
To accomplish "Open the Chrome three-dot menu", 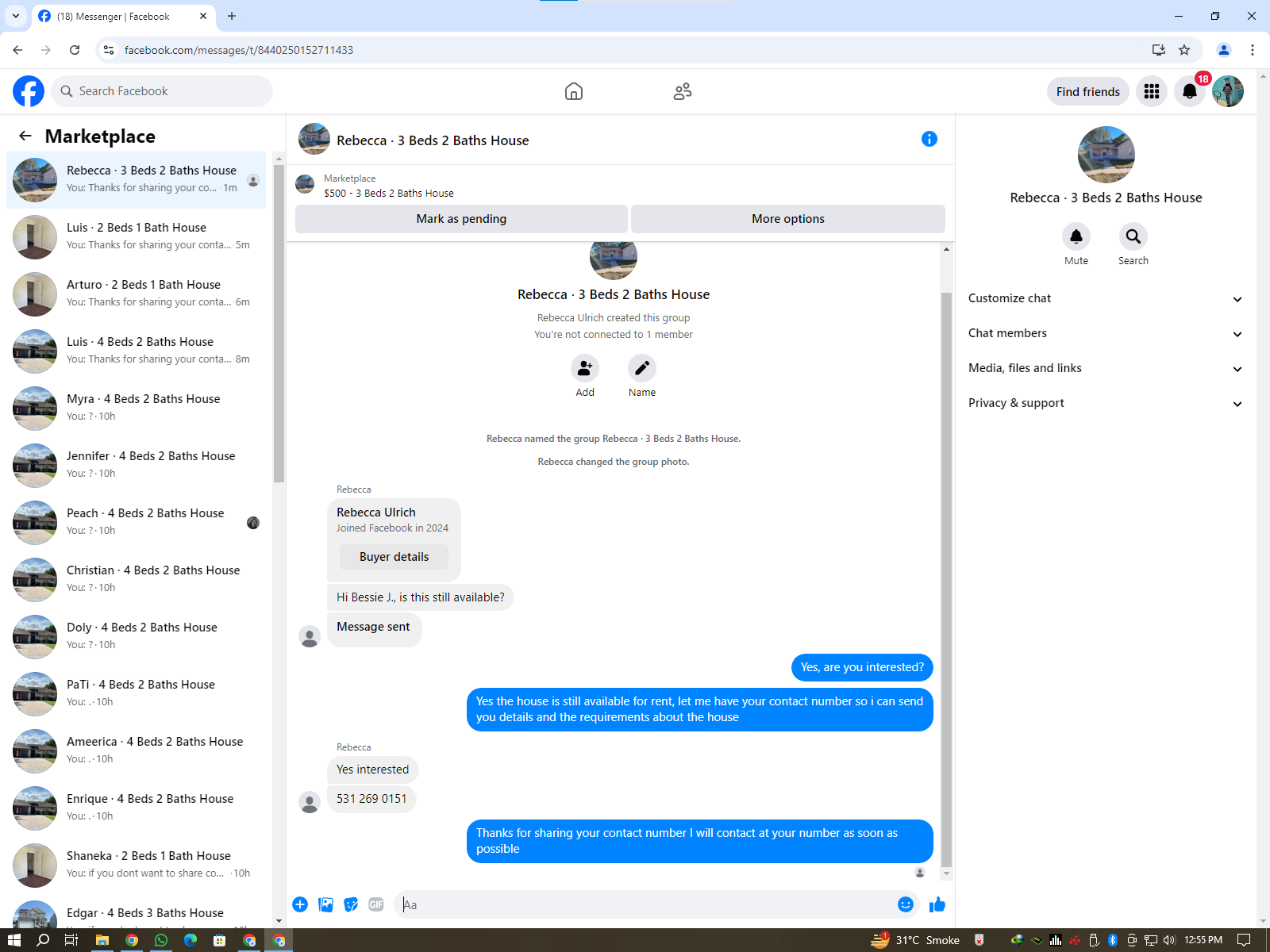I will pos(1253,50).
